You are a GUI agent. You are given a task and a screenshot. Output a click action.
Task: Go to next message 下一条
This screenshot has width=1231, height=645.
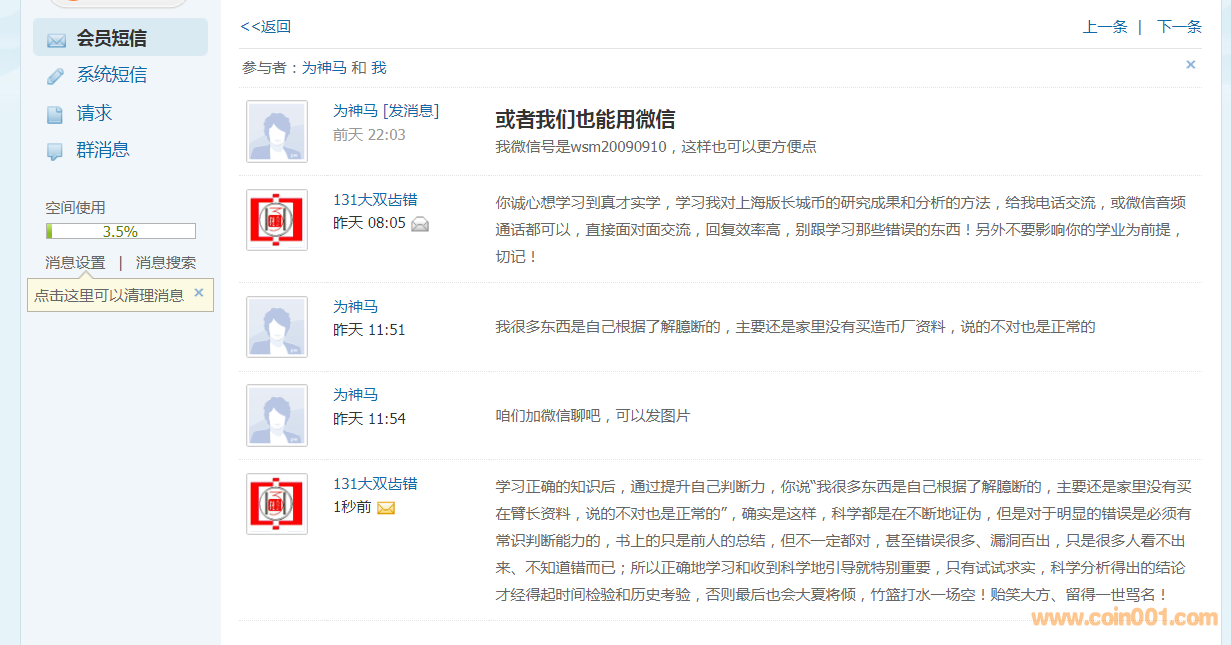(1179, 27)
